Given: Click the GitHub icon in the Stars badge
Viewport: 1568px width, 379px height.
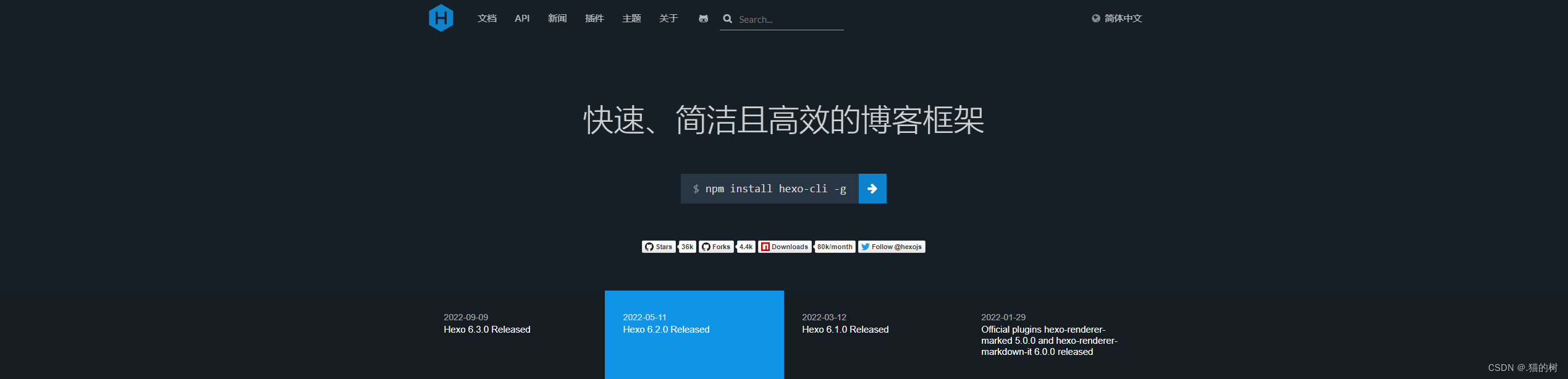Looking at the screenshot, I should point(649,247).
